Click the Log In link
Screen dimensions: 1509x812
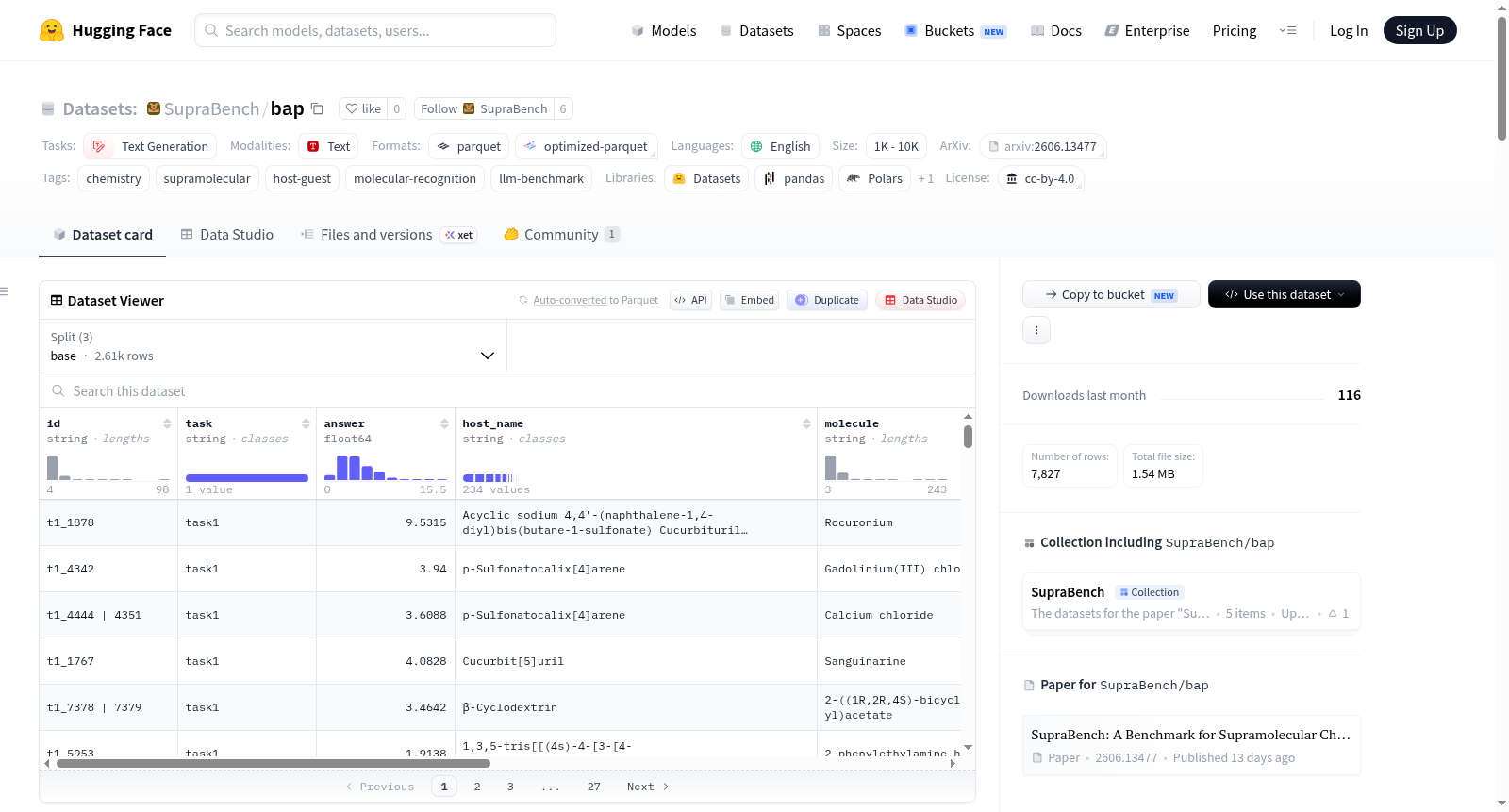(x=1349, y=30)
